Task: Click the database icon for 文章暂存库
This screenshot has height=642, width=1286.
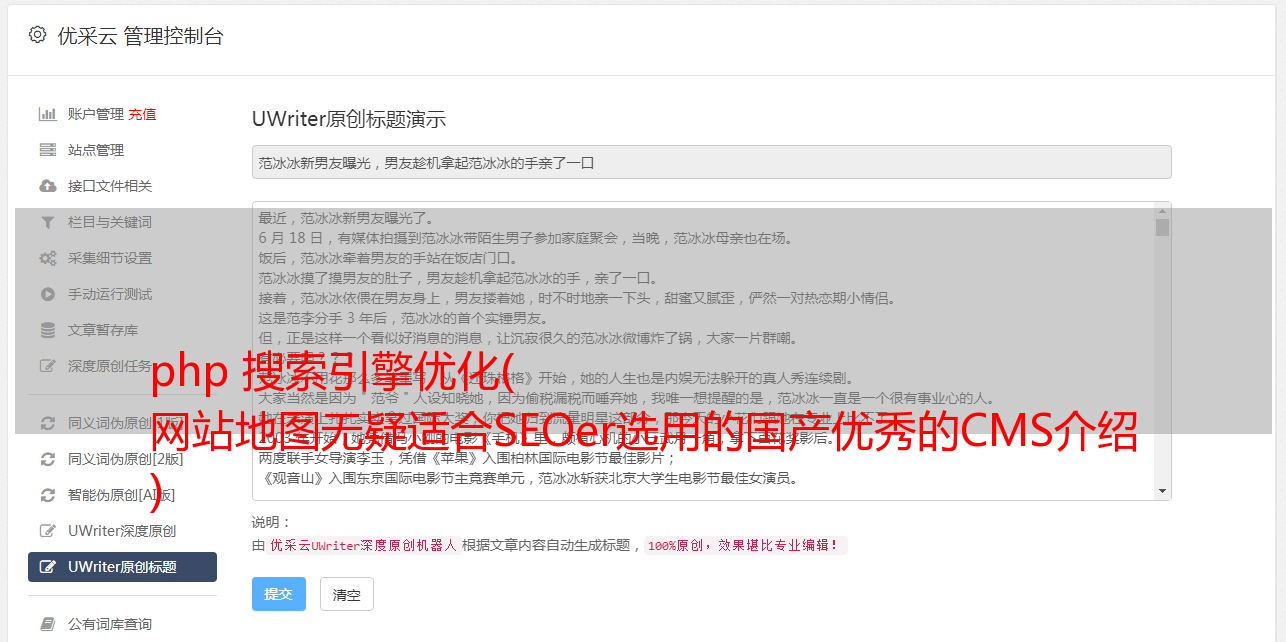Action: point(47,330)
